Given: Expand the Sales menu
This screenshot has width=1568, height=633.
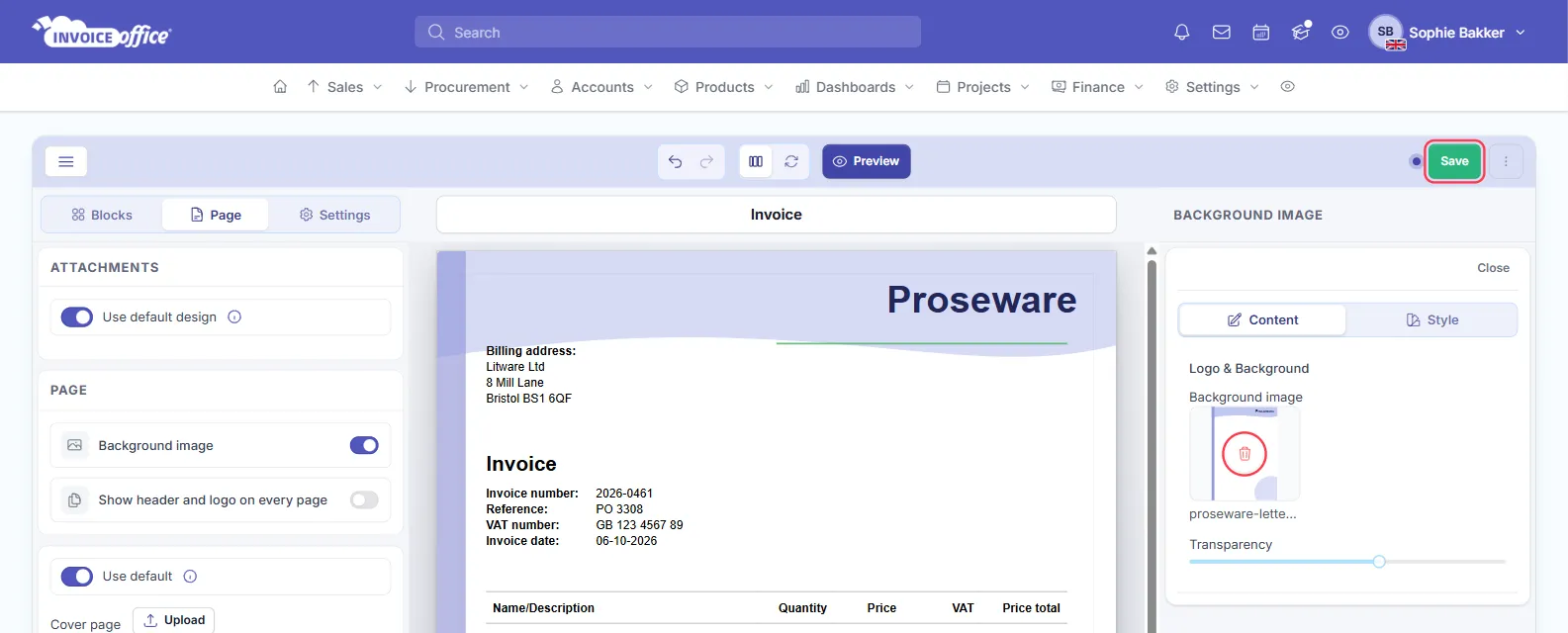Looking at the screenshot, I should (344, 87).
